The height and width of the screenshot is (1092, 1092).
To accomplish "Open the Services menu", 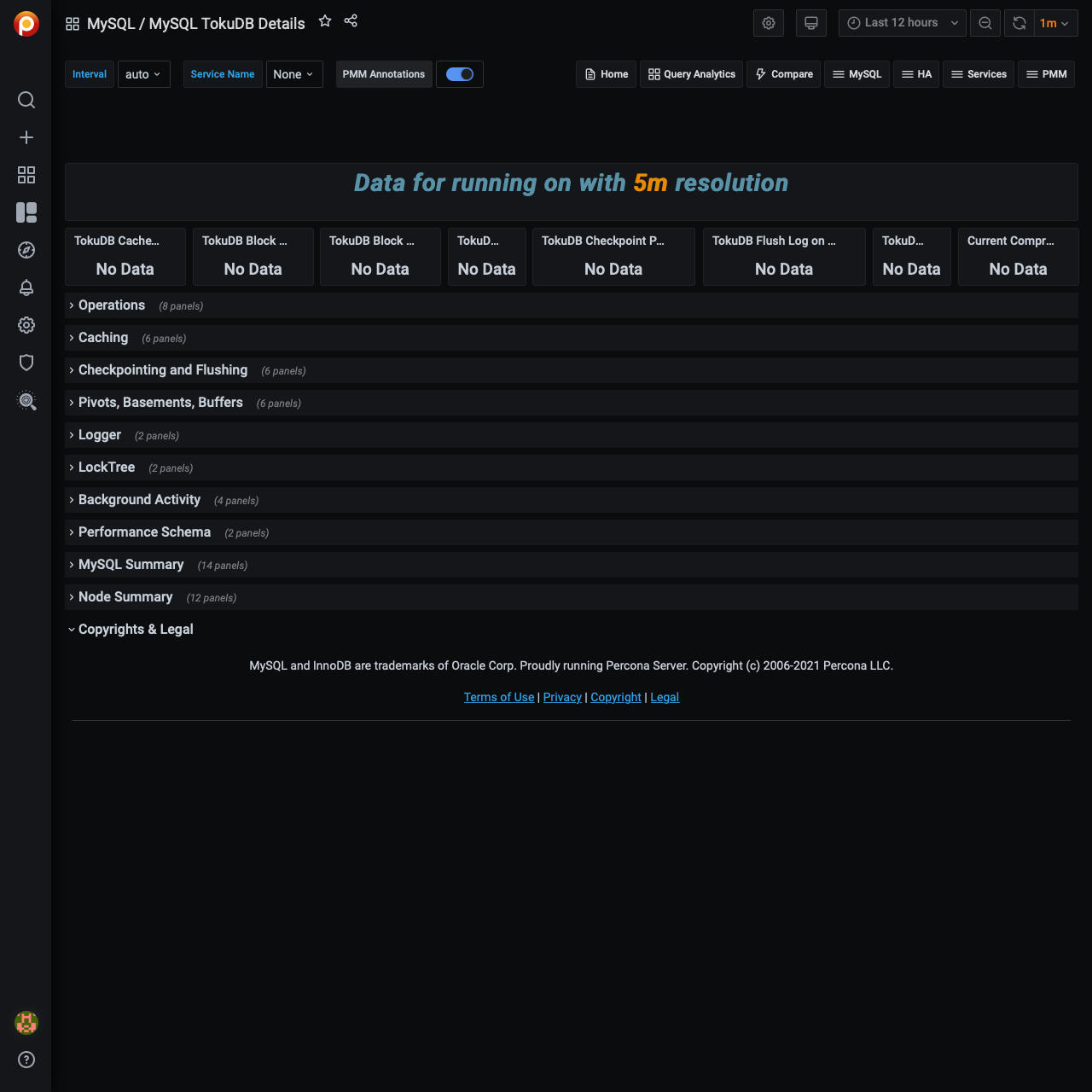I will point(979,74).
